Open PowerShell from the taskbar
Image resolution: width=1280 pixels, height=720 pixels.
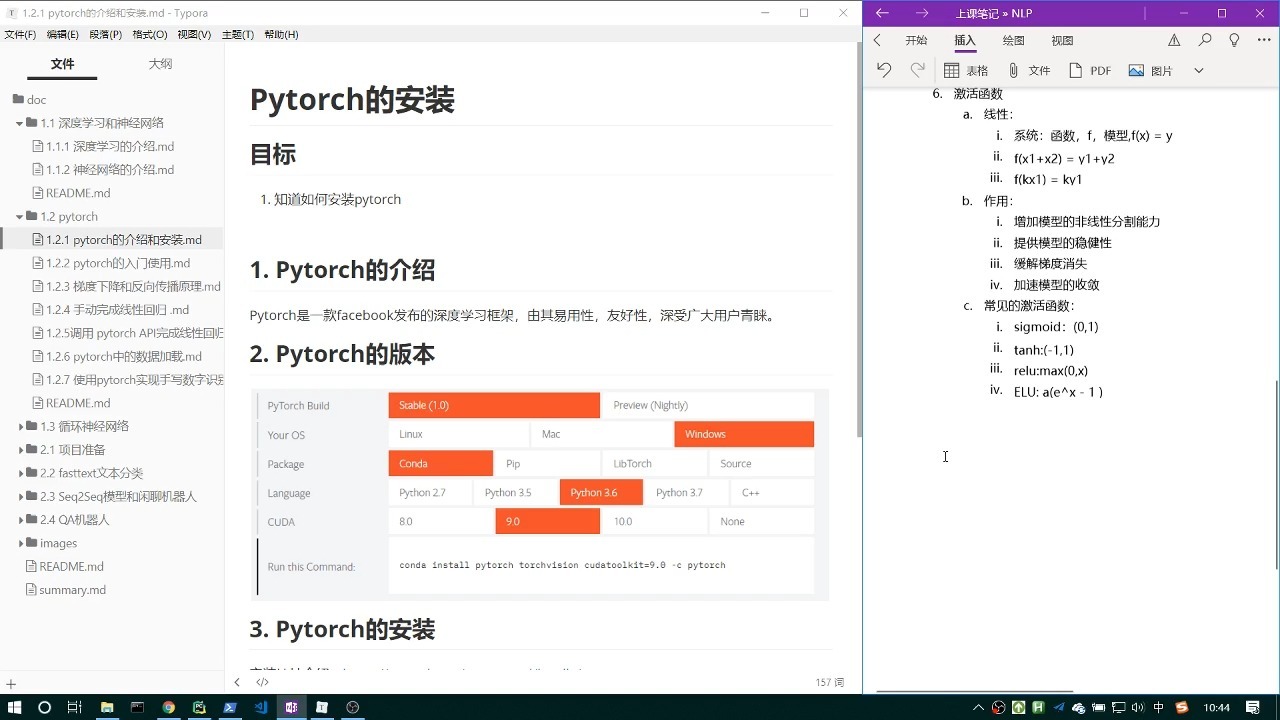pos(230,707)
